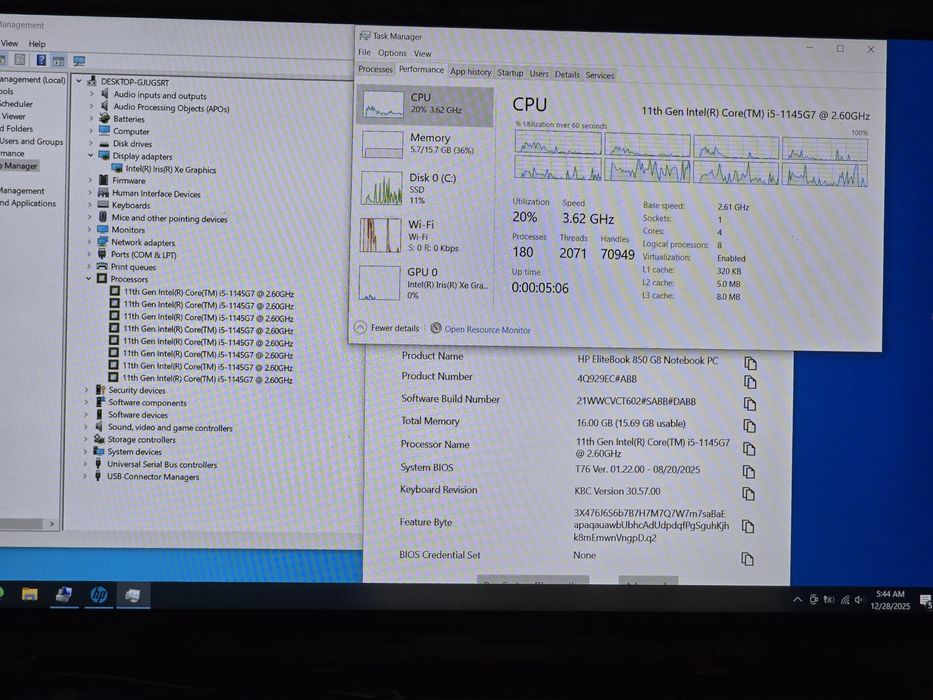Expand the Batteries node
Viewport: 933px width, 700px height.
click(x=92, y=118)
